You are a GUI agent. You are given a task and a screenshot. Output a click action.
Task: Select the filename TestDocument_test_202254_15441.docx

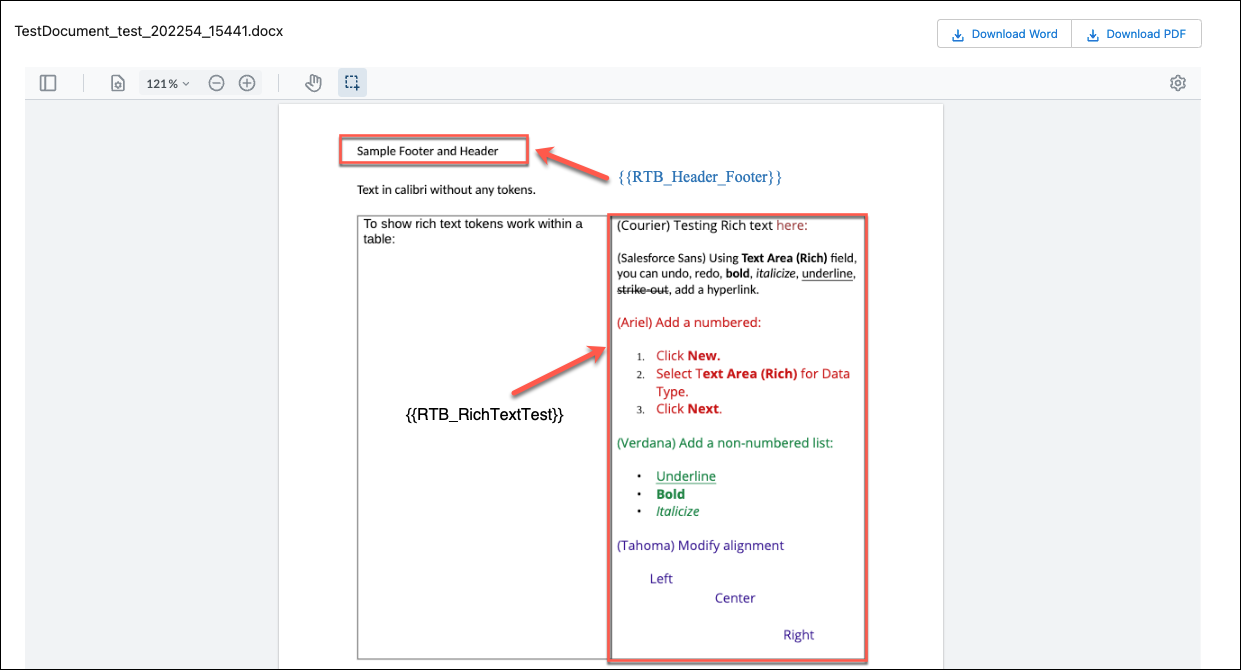coord(148,31)
